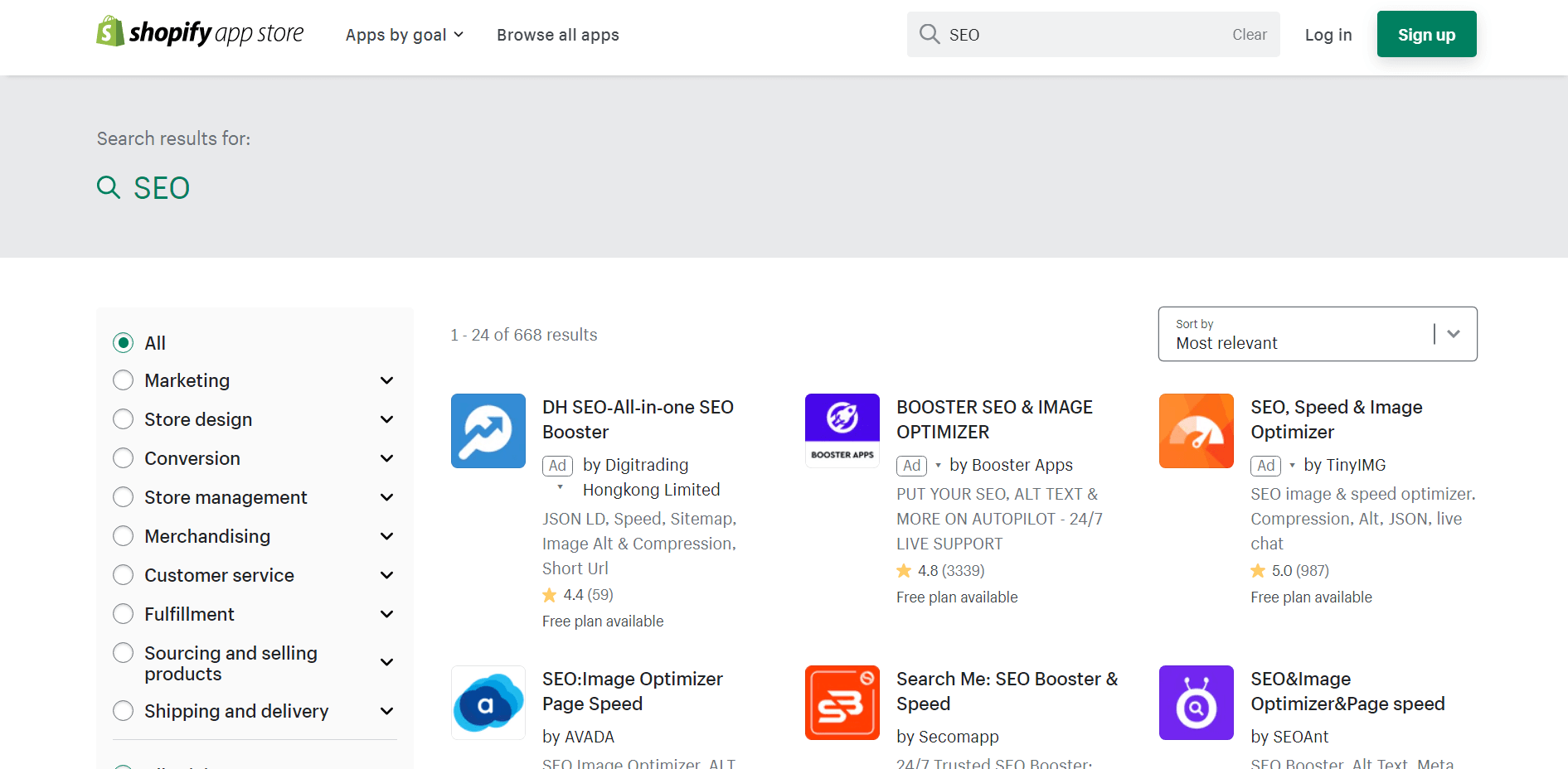Viewport: 1568px width, 769px height.
Task: Expand Sourcing and selling products chevron
Action: (386, 662)
